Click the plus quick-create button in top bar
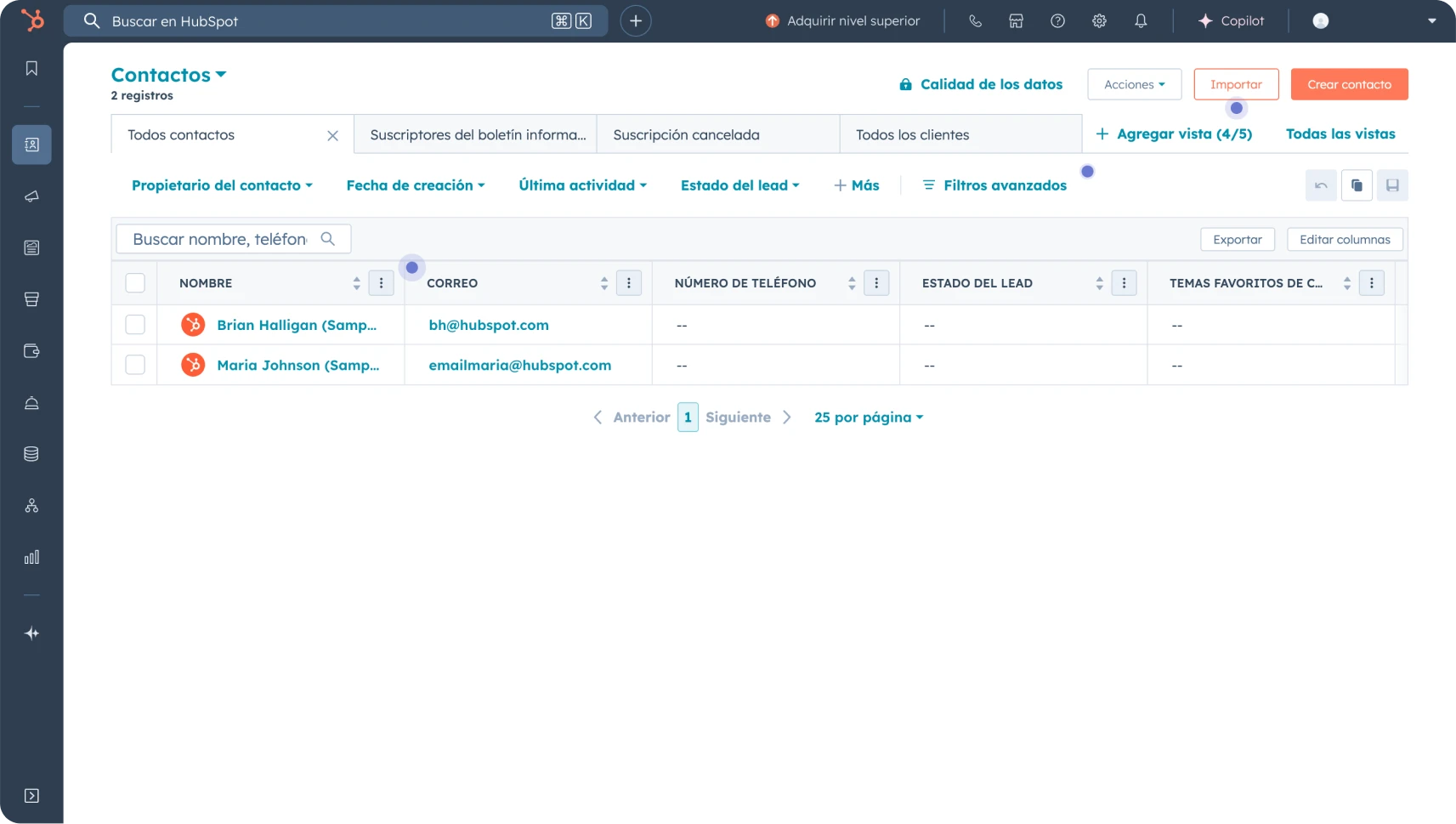 click(636, 20)
